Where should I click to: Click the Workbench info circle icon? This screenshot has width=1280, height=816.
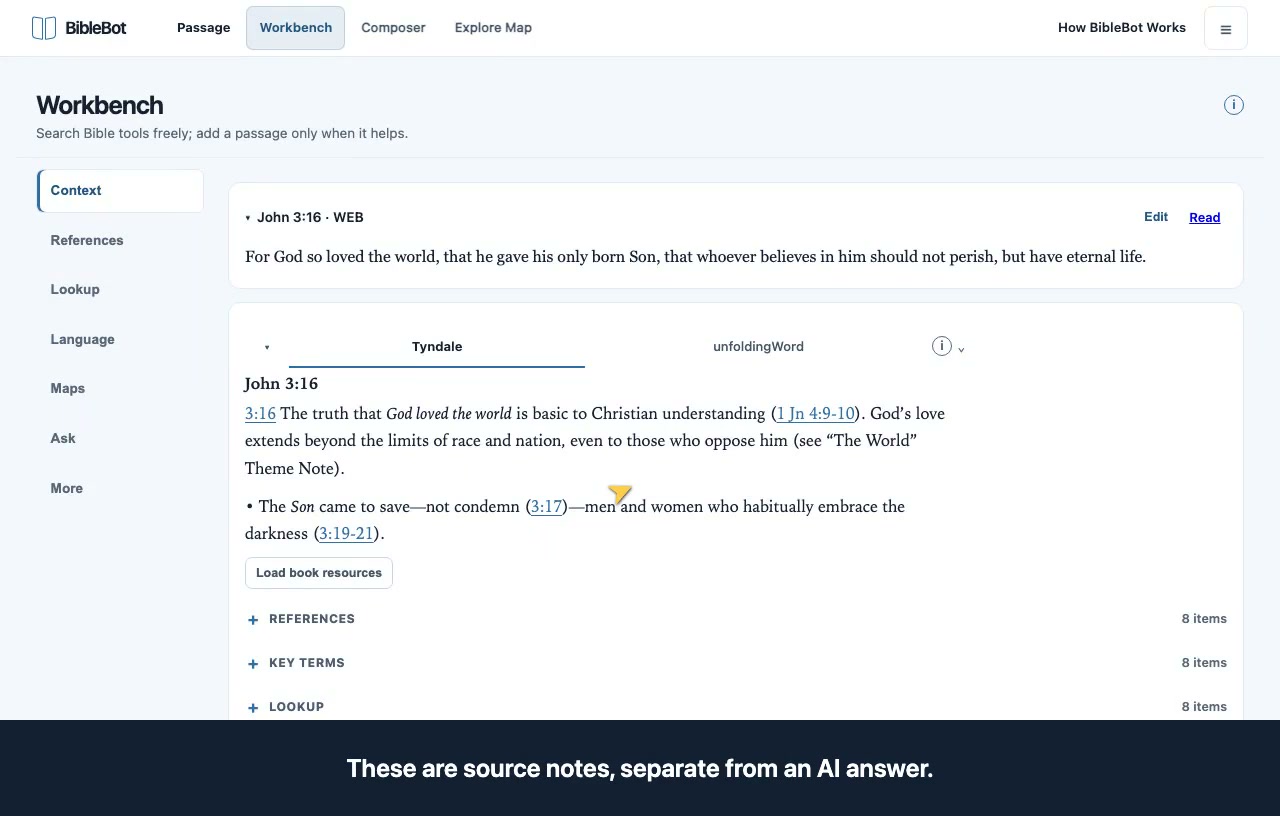pyautogui.click(x=1234, y=105)
